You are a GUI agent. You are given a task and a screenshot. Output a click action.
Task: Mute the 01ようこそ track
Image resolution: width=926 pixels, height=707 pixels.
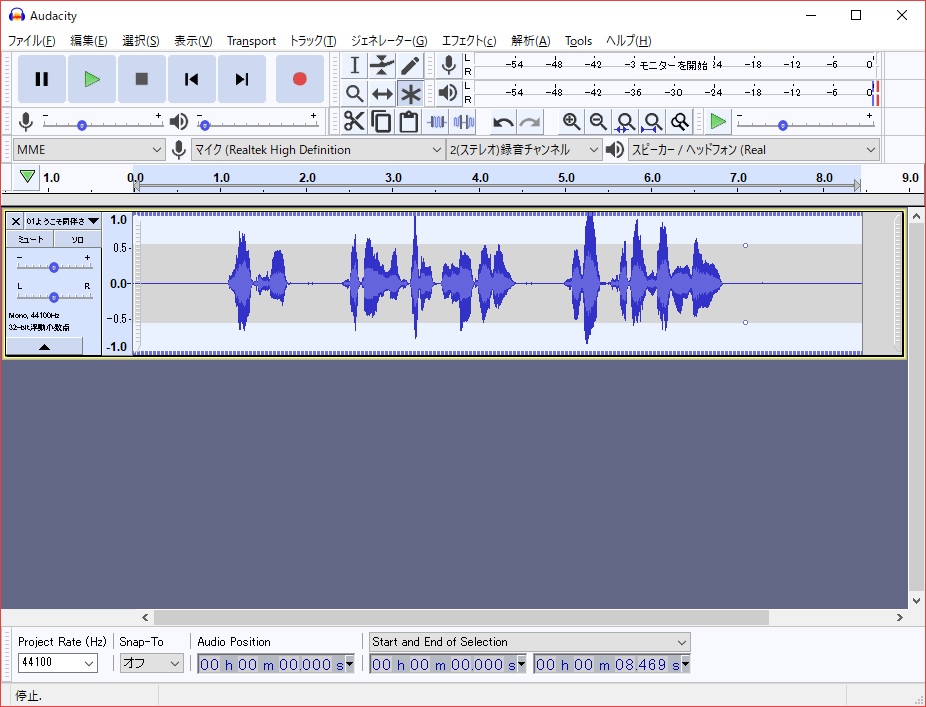coord(28,239)
